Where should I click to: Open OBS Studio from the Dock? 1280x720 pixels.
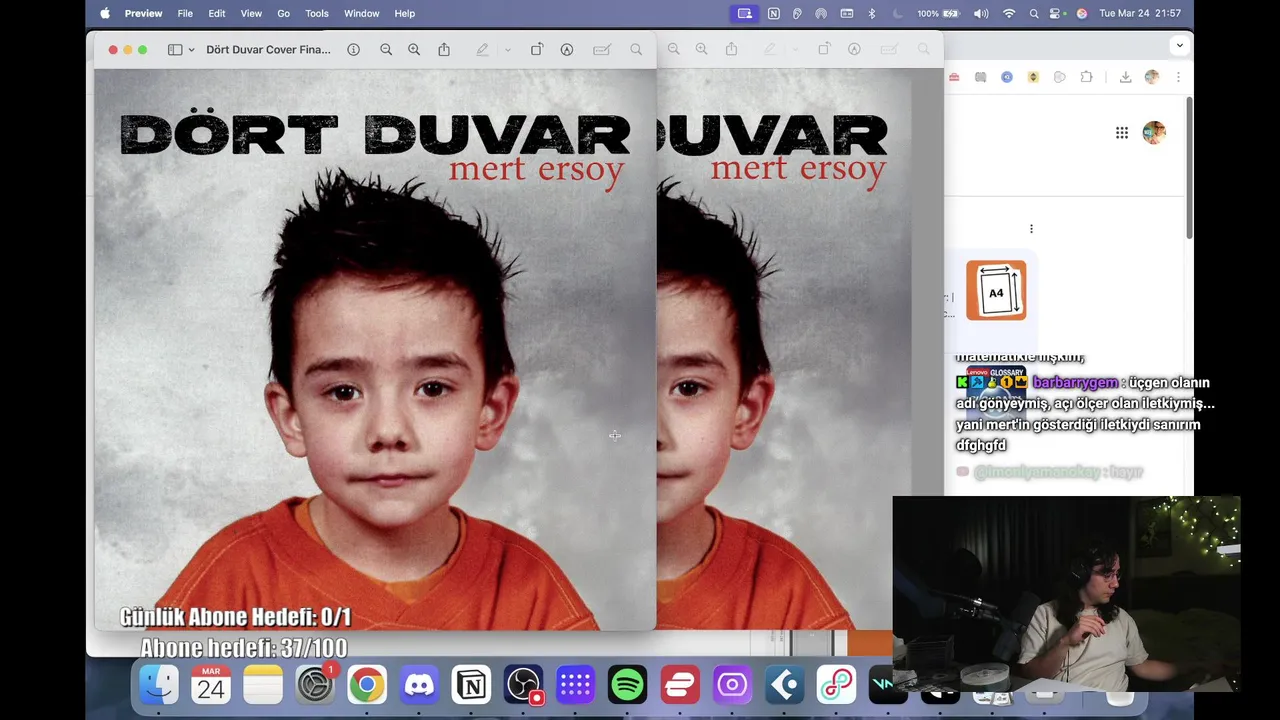[523, 685]
